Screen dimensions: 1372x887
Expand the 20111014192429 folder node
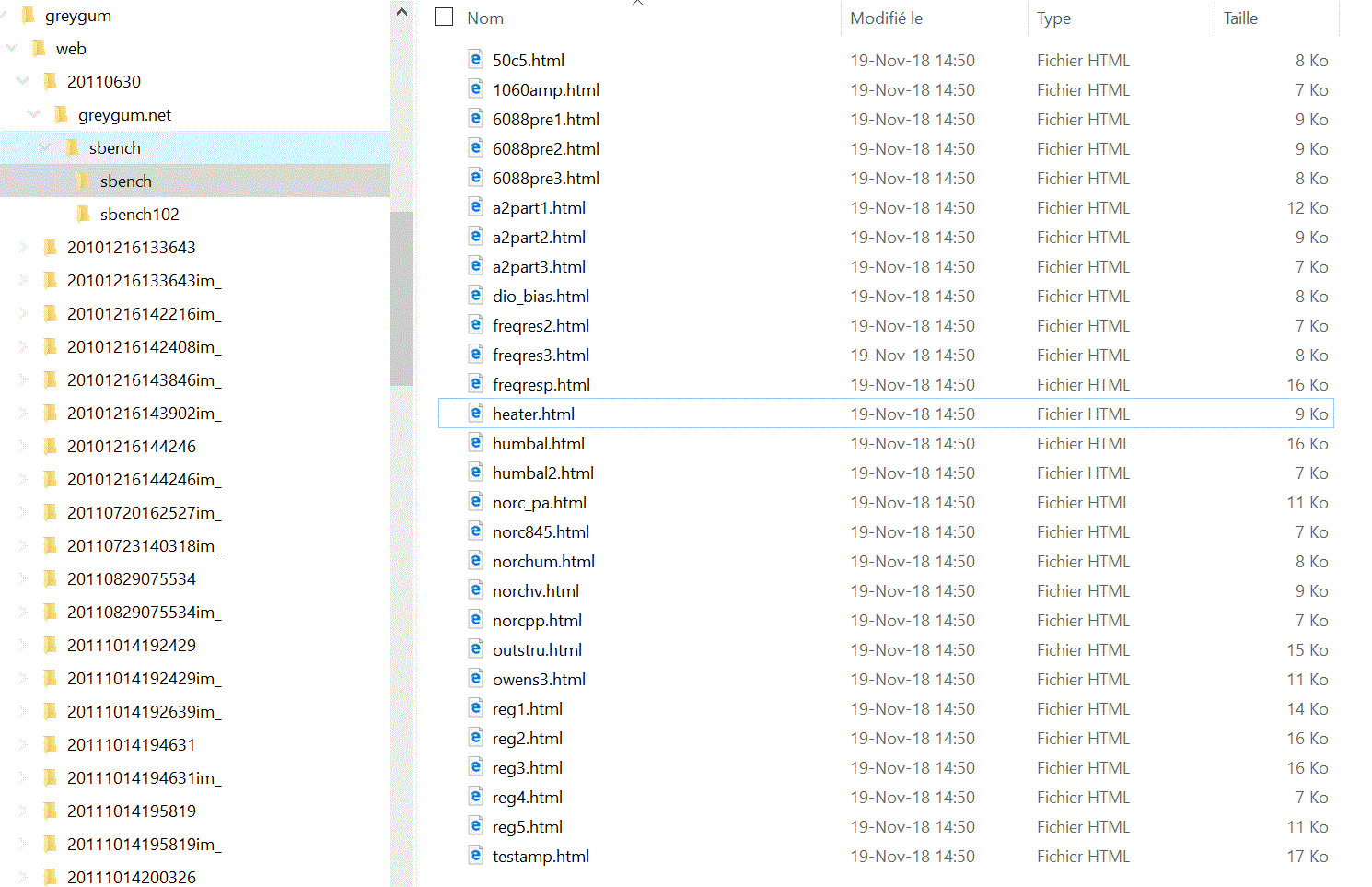[23, 645]
